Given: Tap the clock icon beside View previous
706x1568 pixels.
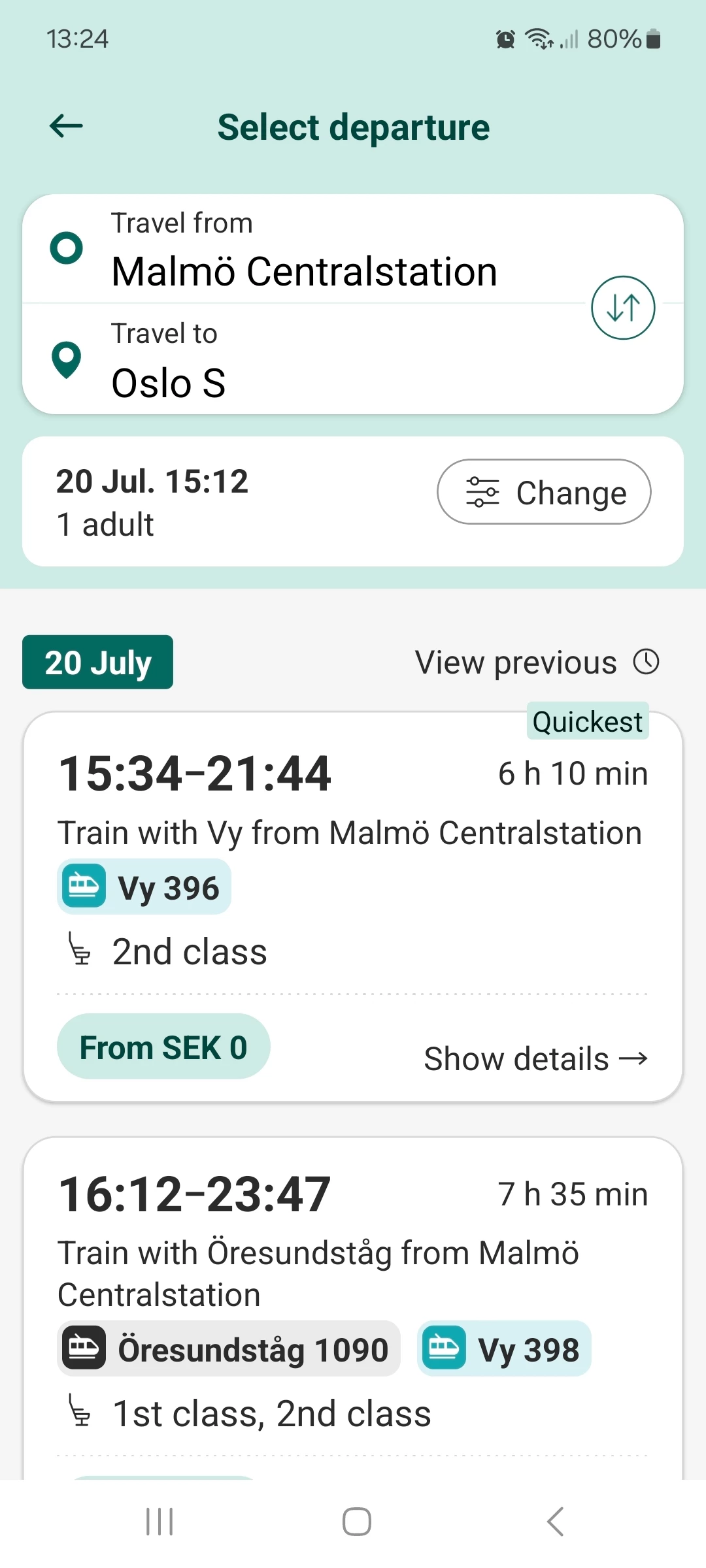Looking at the screenshot, I should (x=646, y=662).
